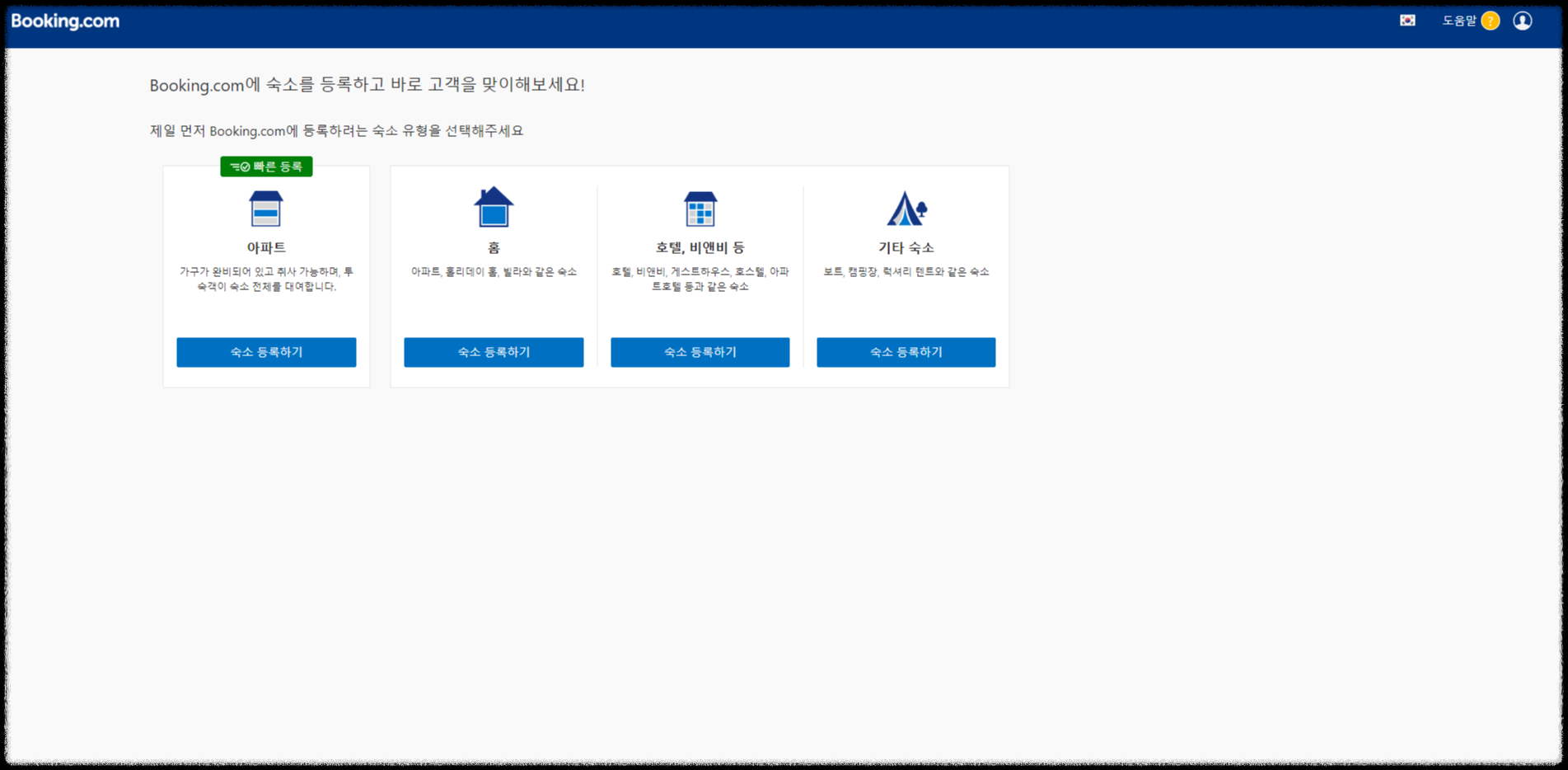Register a property under 홈 card
This screenshot has height=770, width=1568.
pos(494,352)
